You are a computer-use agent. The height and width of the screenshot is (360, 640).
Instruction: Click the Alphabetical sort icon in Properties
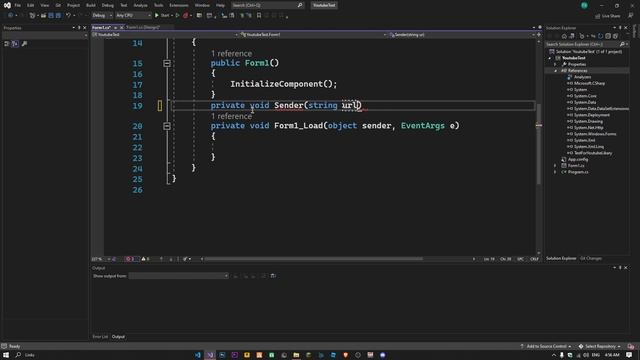coord(15,44)
